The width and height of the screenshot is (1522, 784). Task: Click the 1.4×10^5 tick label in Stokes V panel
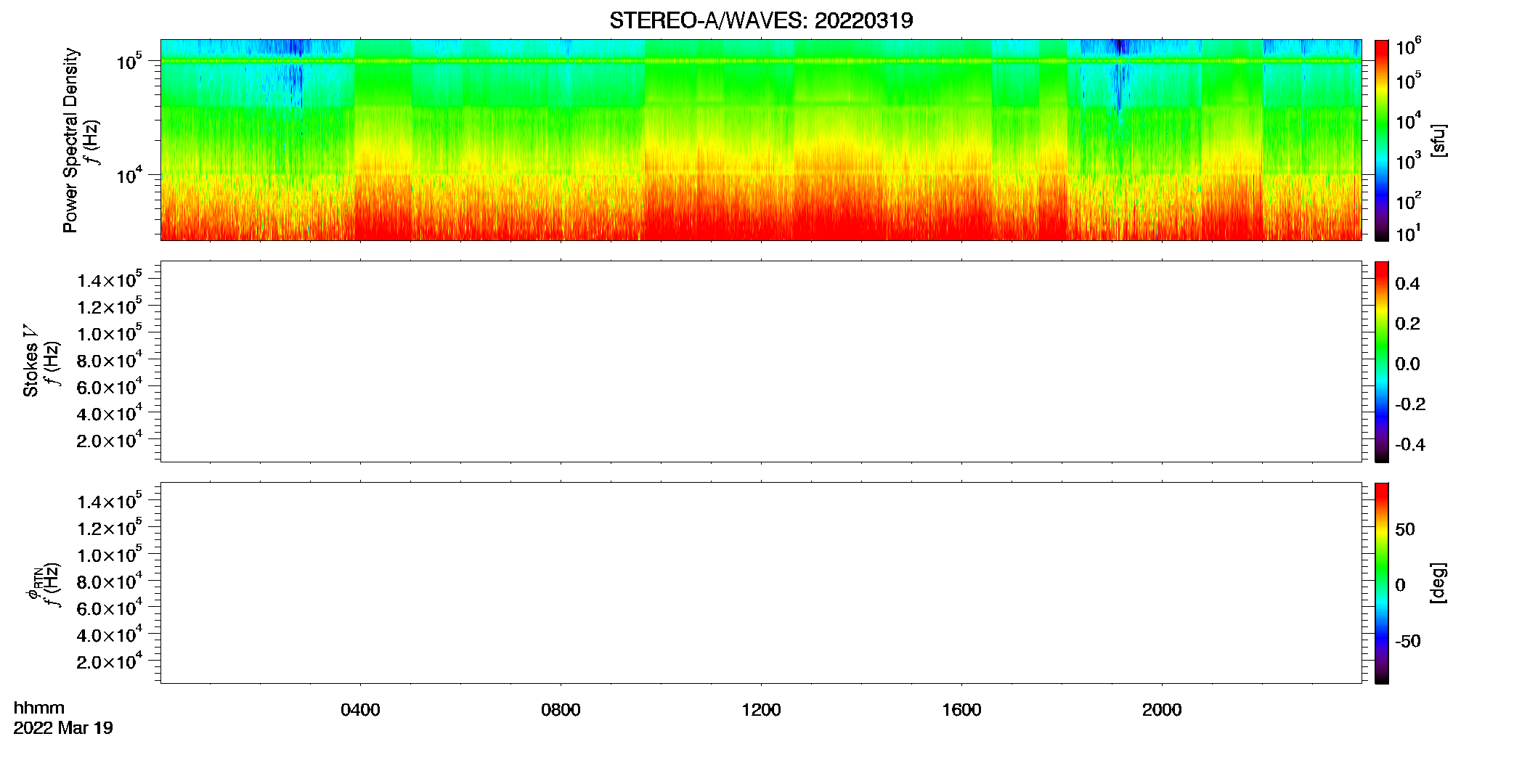pos(110,279)
